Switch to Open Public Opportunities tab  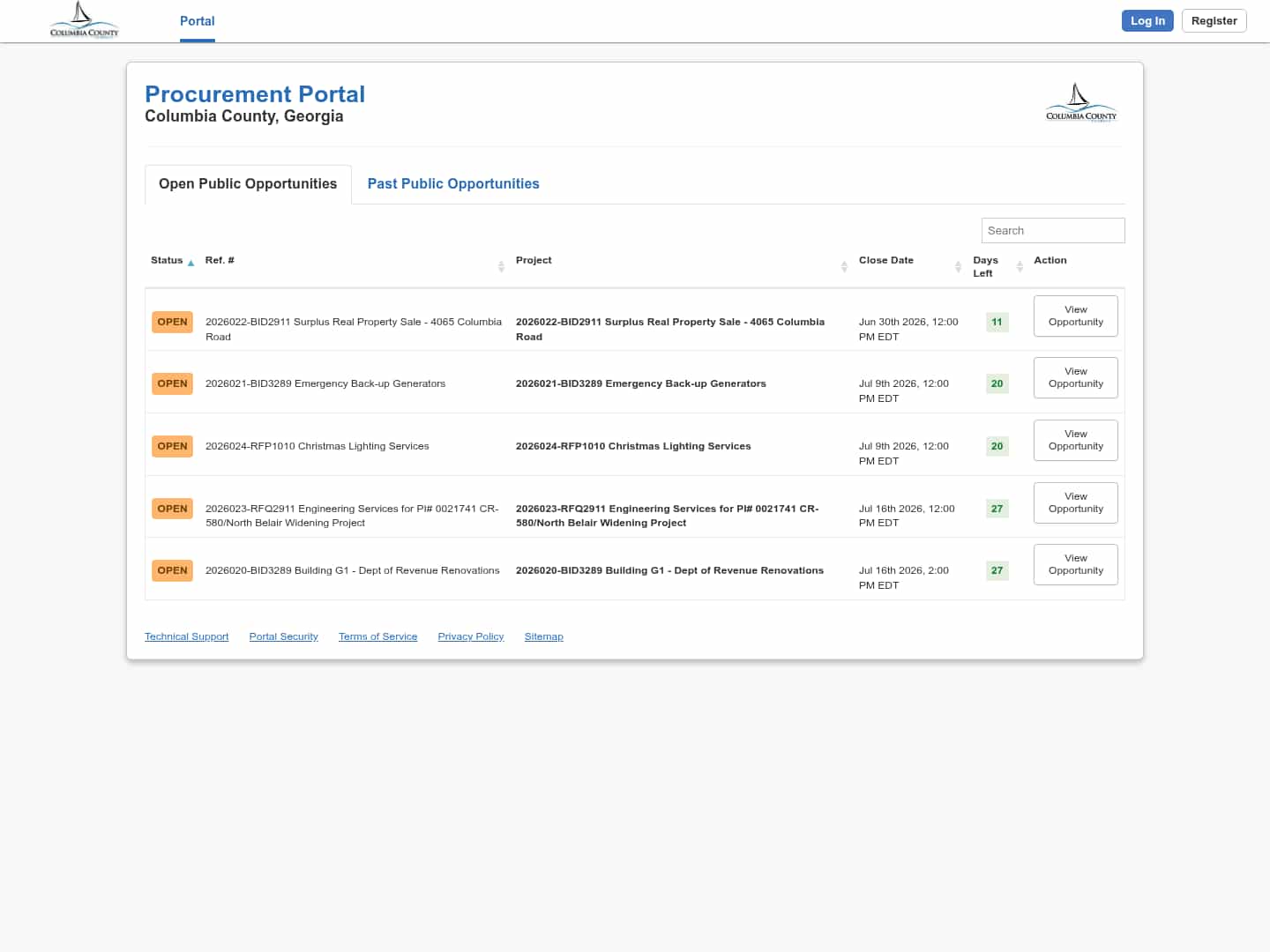(248, 183)
